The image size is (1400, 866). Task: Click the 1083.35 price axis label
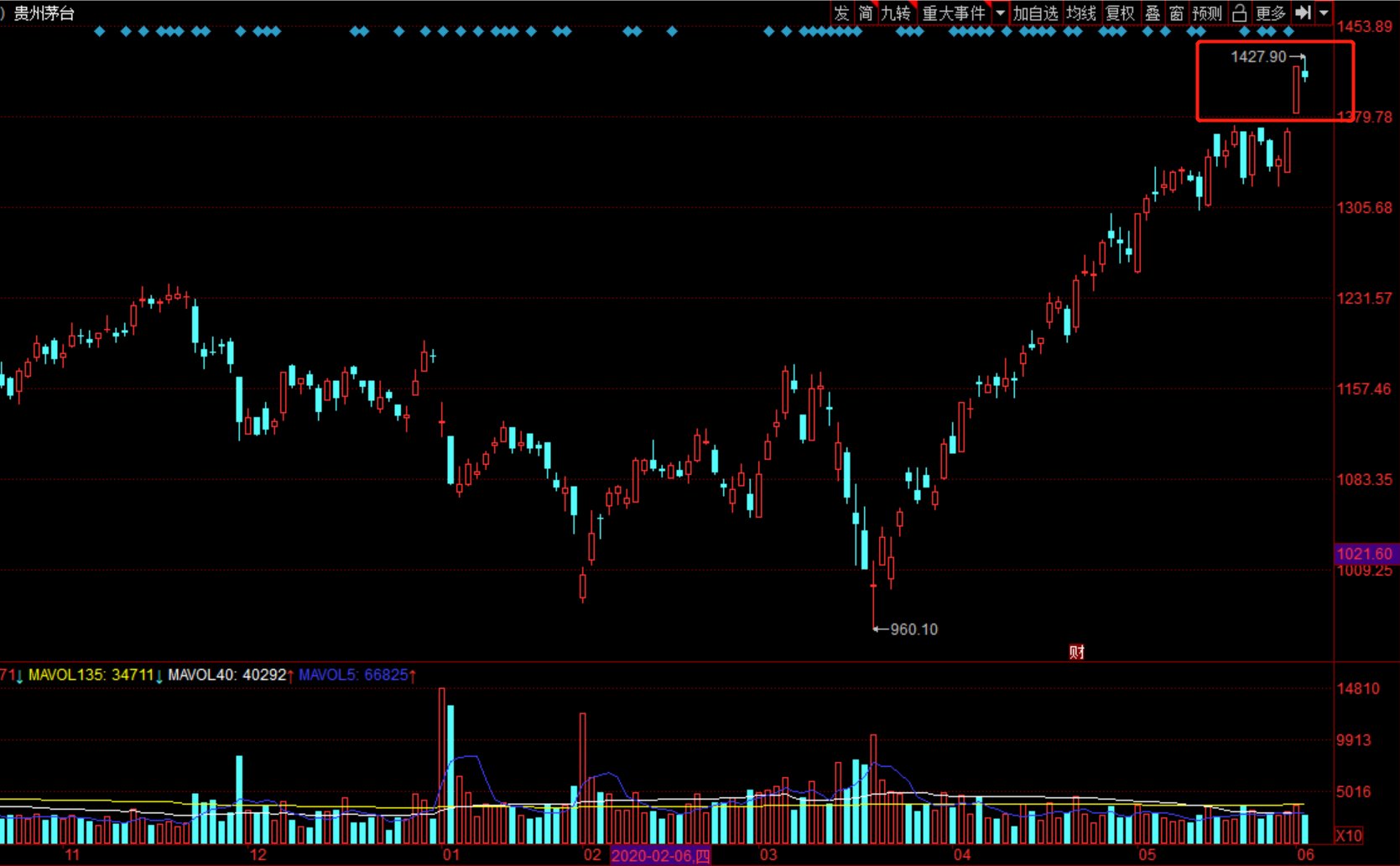pyautogui.click(x=1365, y=479)
